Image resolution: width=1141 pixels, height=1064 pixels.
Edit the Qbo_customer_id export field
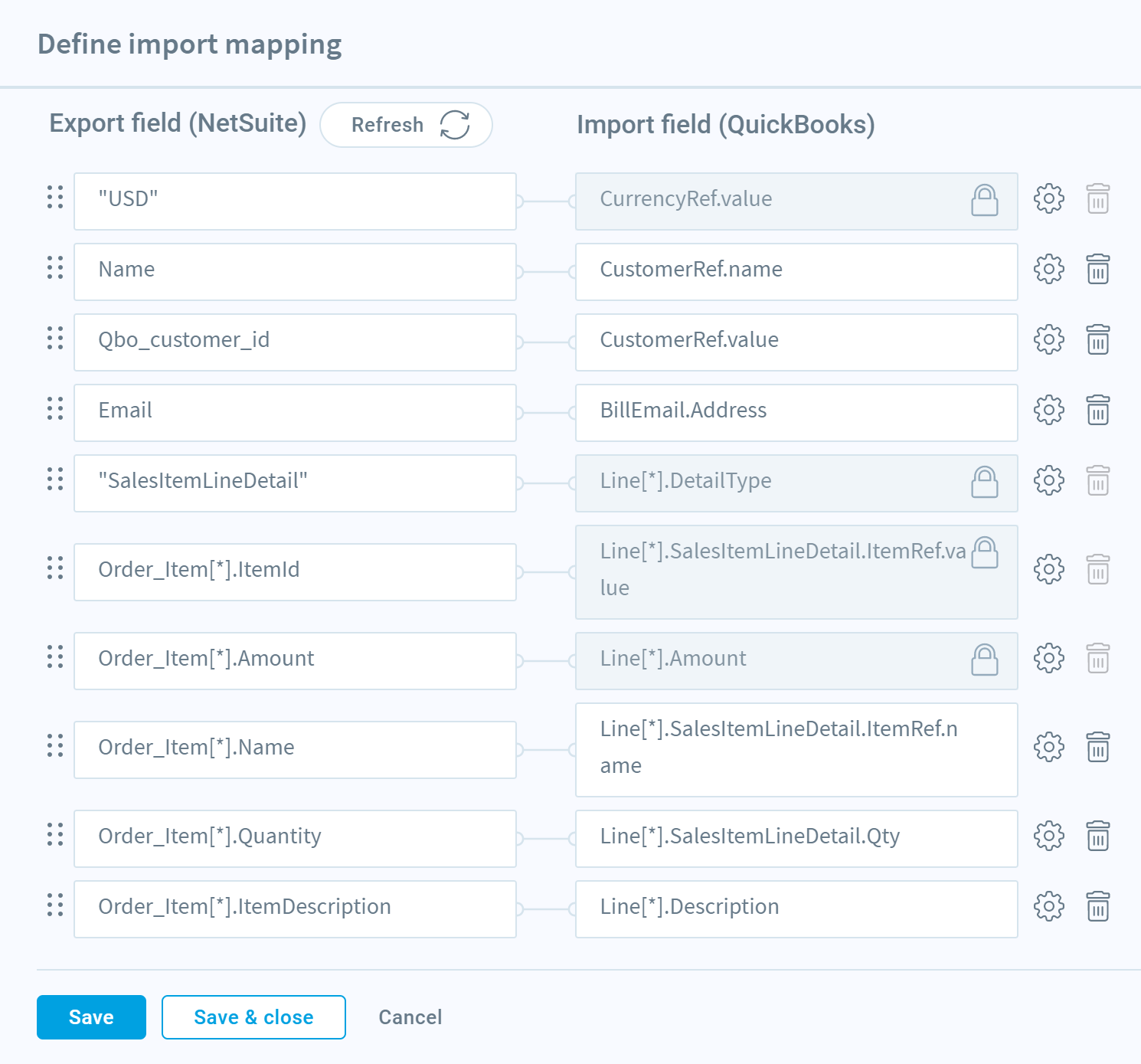click(295, 342)
